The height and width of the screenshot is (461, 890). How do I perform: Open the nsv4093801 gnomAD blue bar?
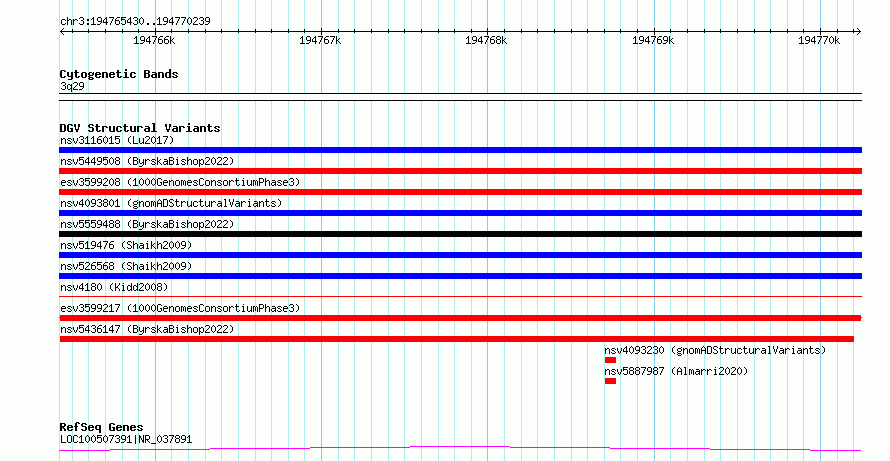click(x=460, y=213)
